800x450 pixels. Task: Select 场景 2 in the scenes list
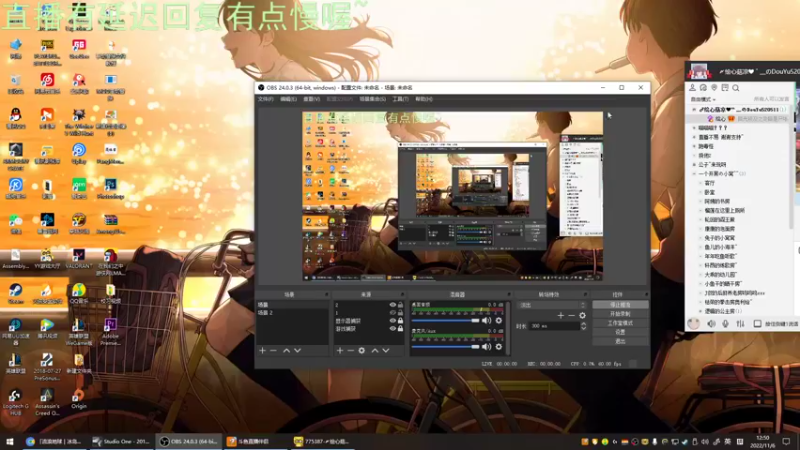292,313
